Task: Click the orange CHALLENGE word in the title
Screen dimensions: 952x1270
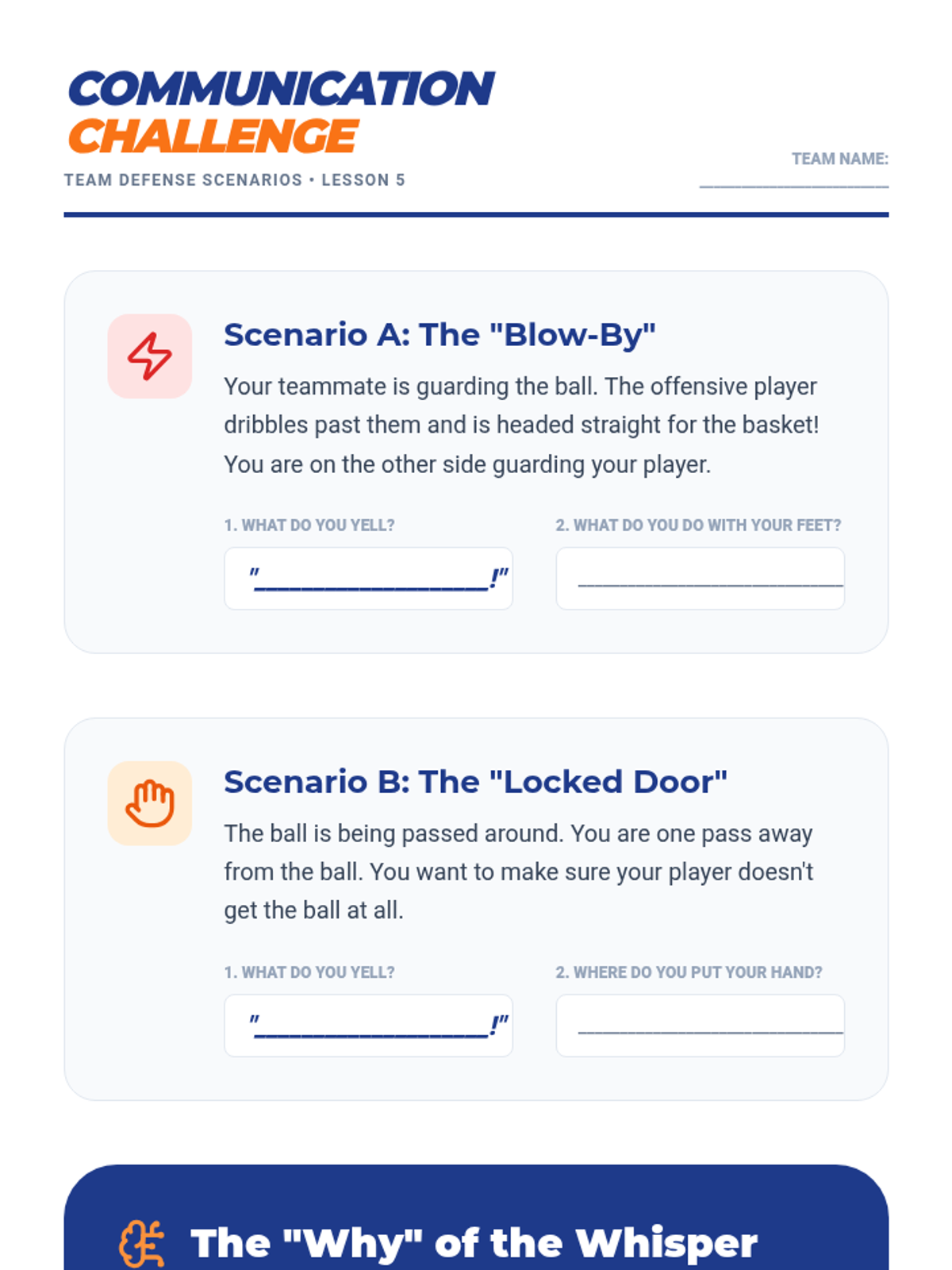Action: coord(213,137)
